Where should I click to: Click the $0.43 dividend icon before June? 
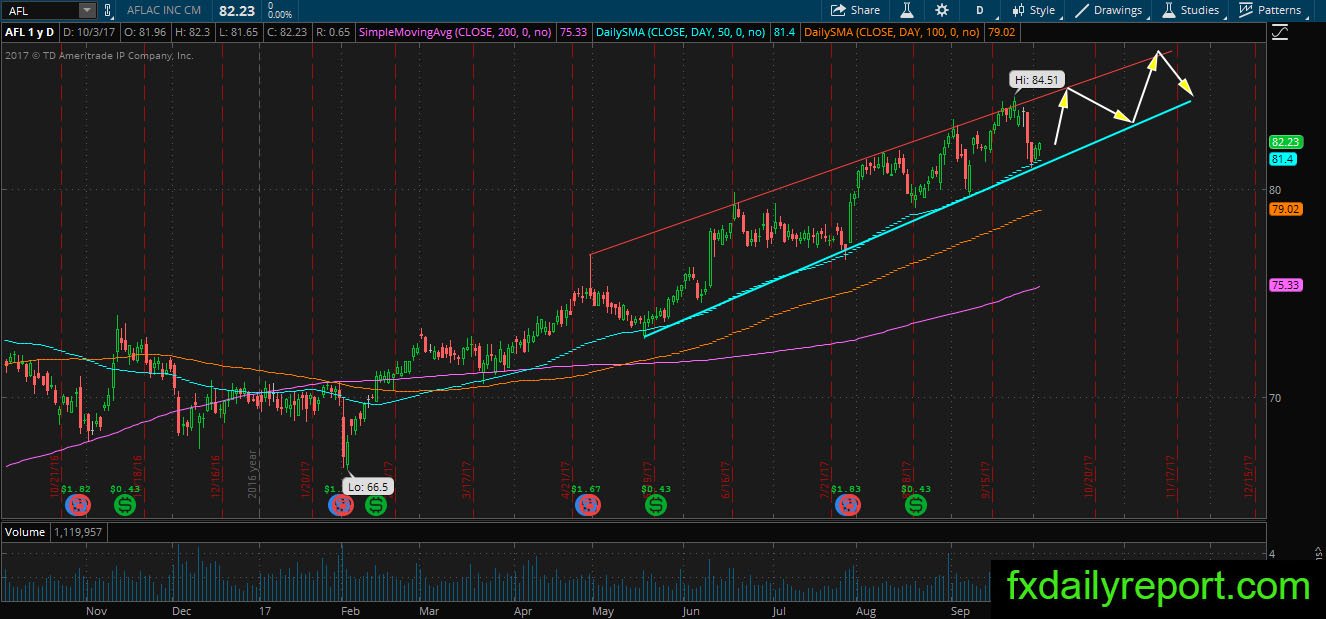click(x=656, y=506)
